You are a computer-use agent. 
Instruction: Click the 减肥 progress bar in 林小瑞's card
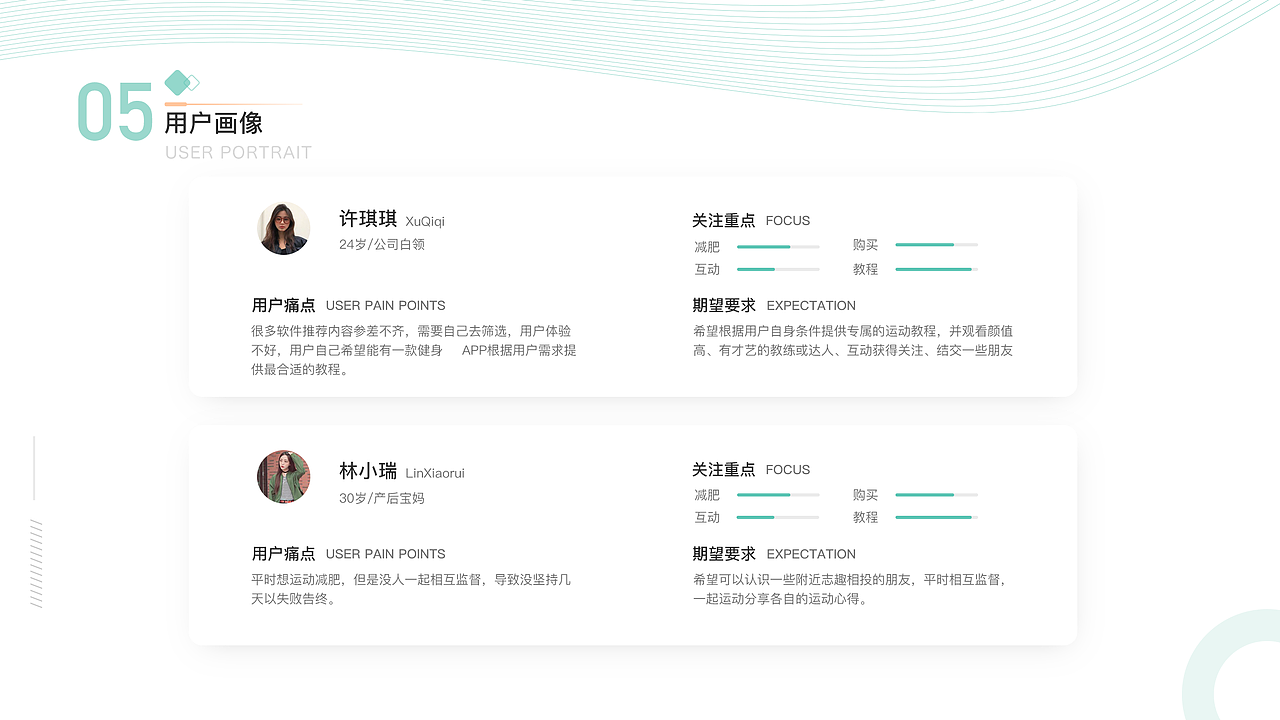coord(778,495)
